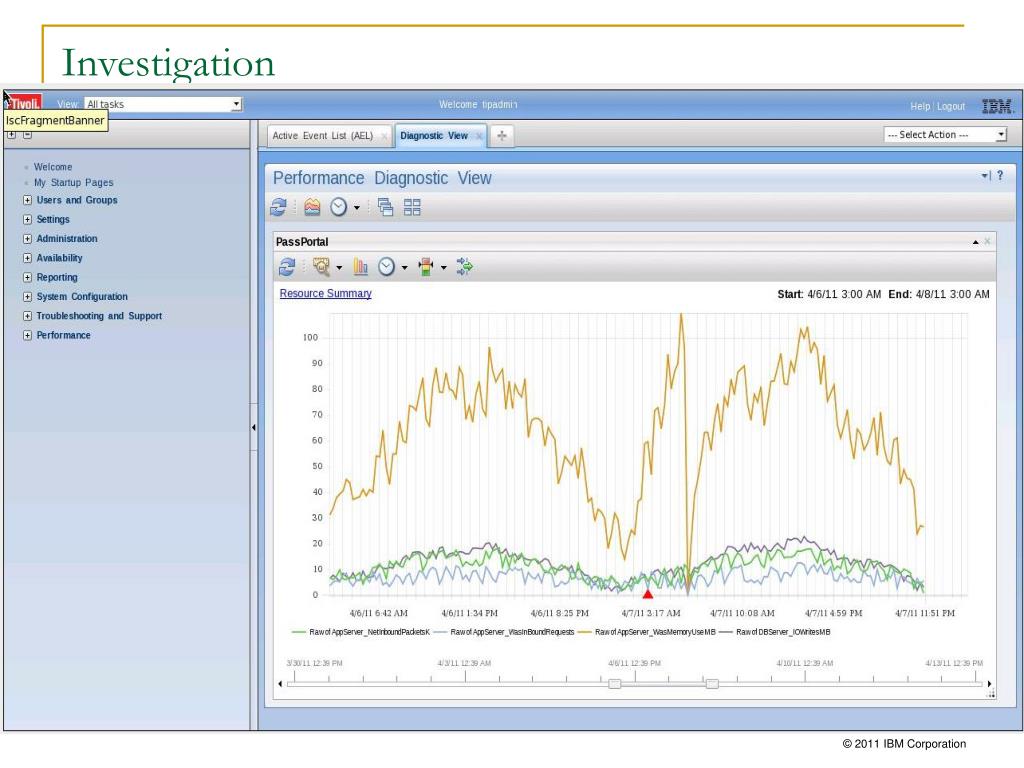Close the Active Event List tab
Screen dimensions: 1024x768
click(x=384, y=136)
